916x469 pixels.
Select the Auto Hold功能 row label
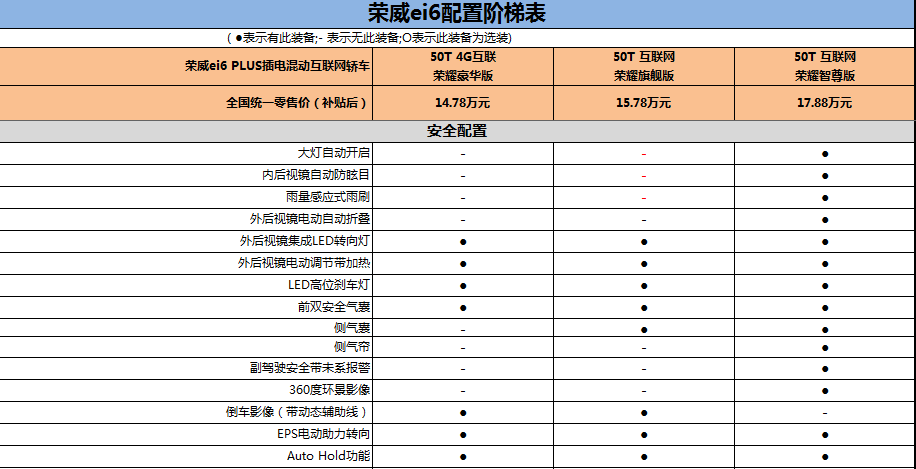(328, 456)
